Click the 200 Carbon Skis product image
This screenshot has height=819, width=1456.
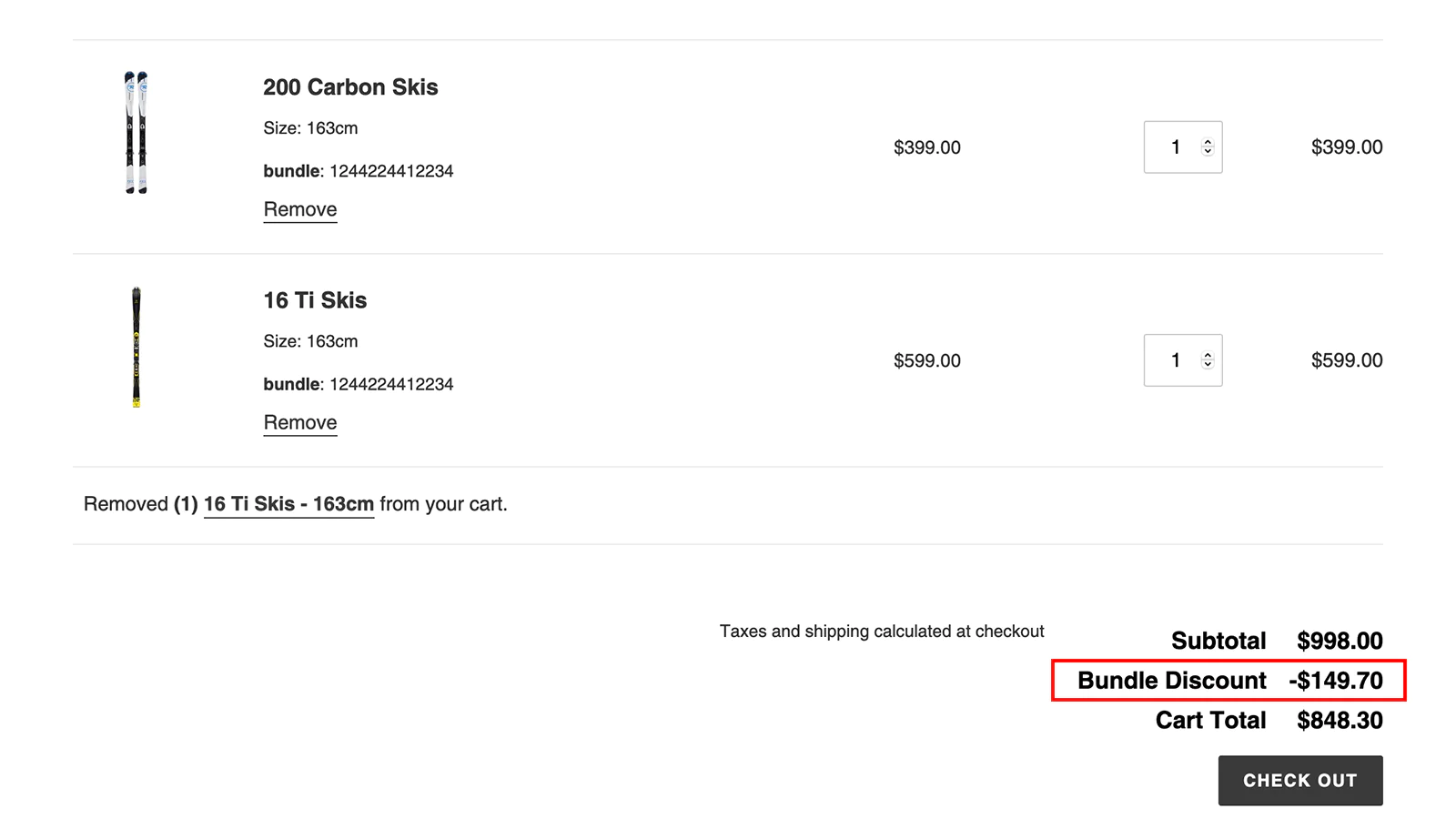tap(135, 132)
